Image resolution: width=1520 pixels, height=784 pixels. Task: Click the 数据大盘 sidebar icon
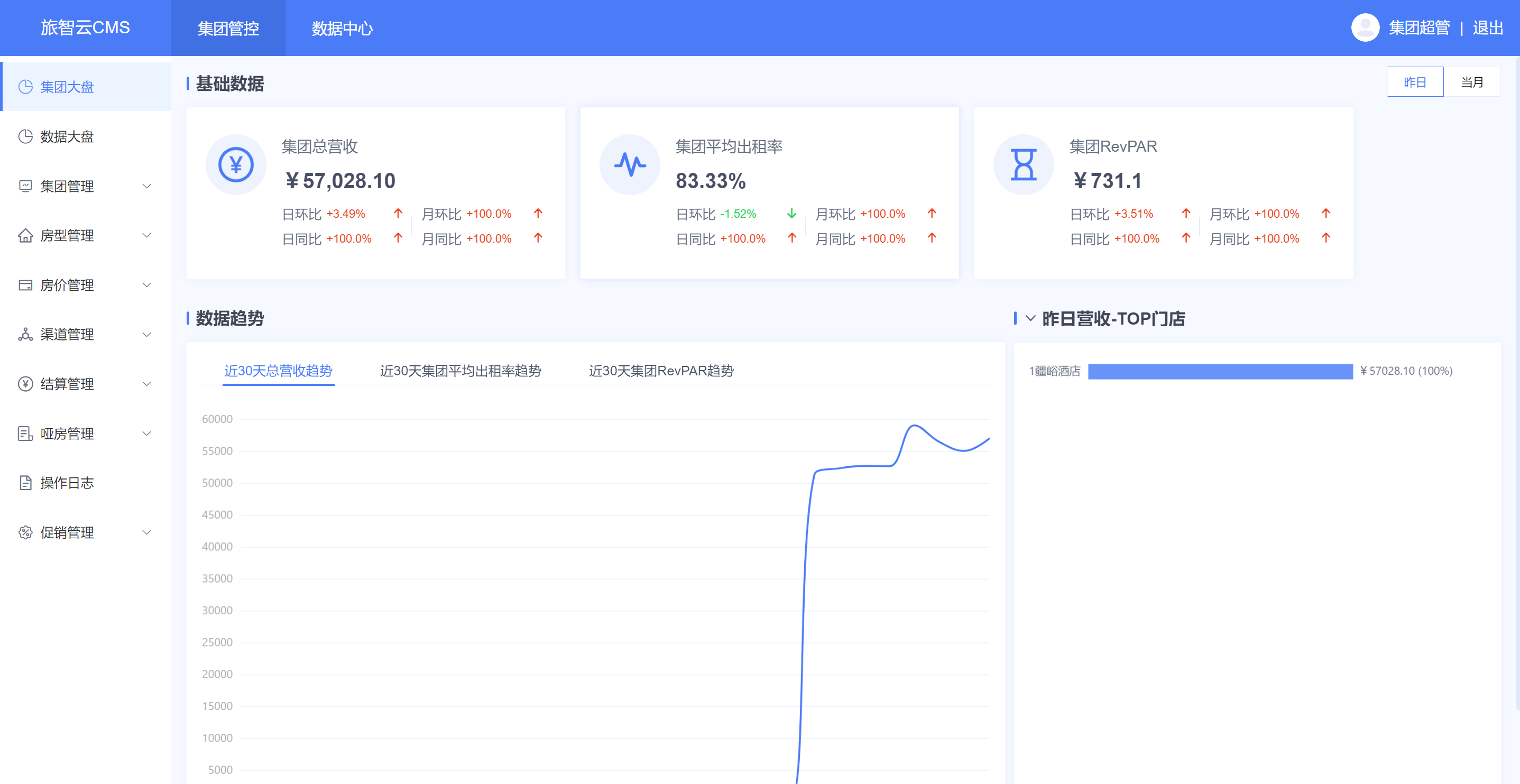click(x=25, y=136)
